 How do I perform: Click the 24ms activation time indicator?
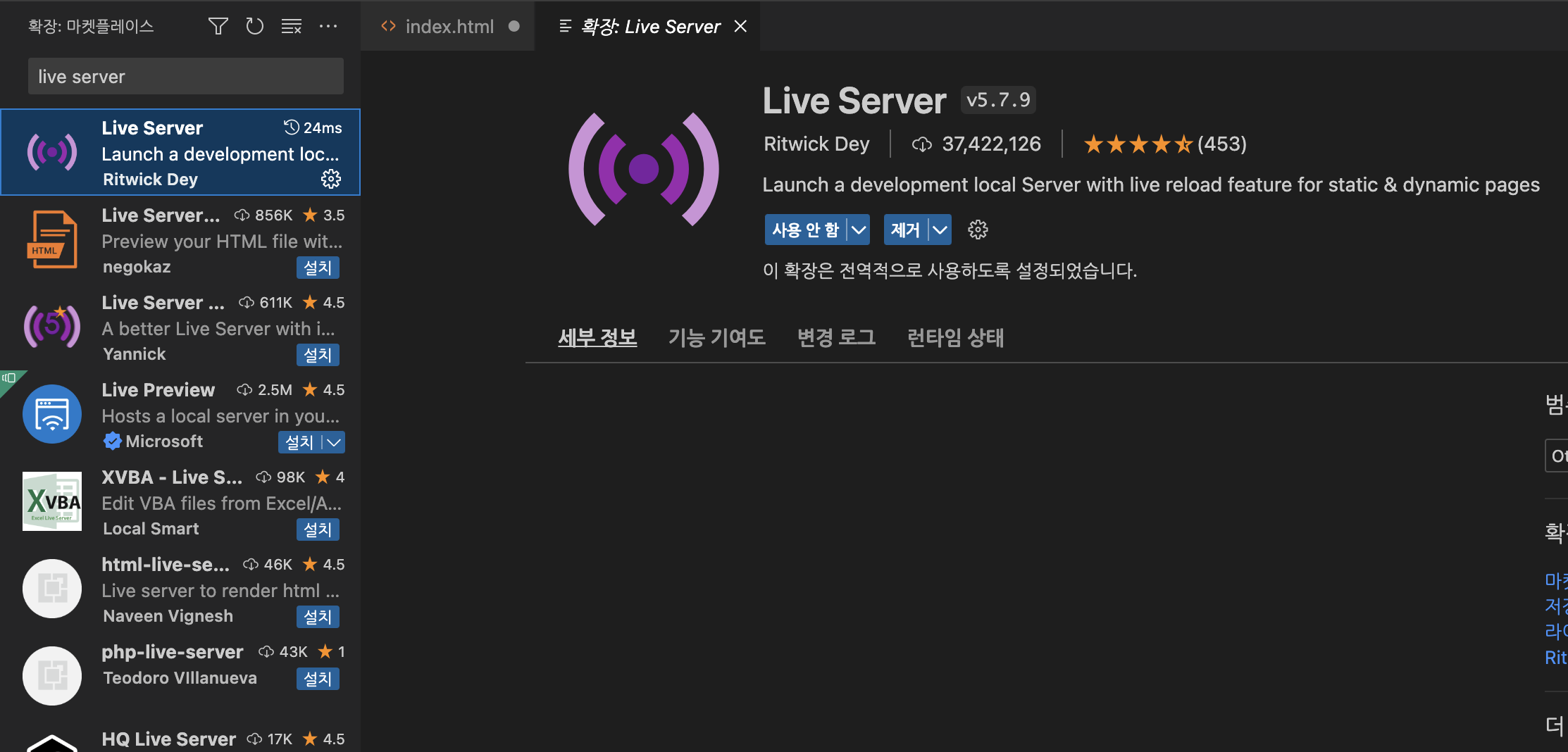(x=313, y=127)
